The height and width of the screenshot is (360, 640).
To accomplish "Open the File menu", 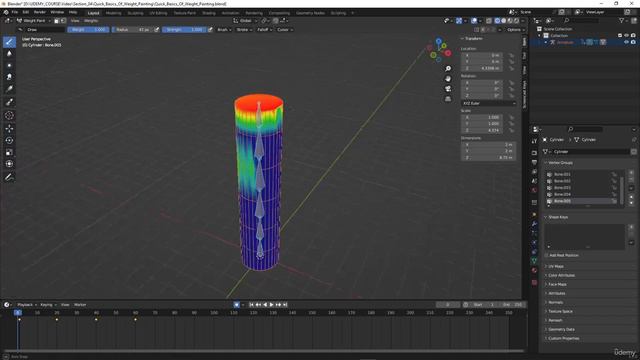I will point(15,12).
